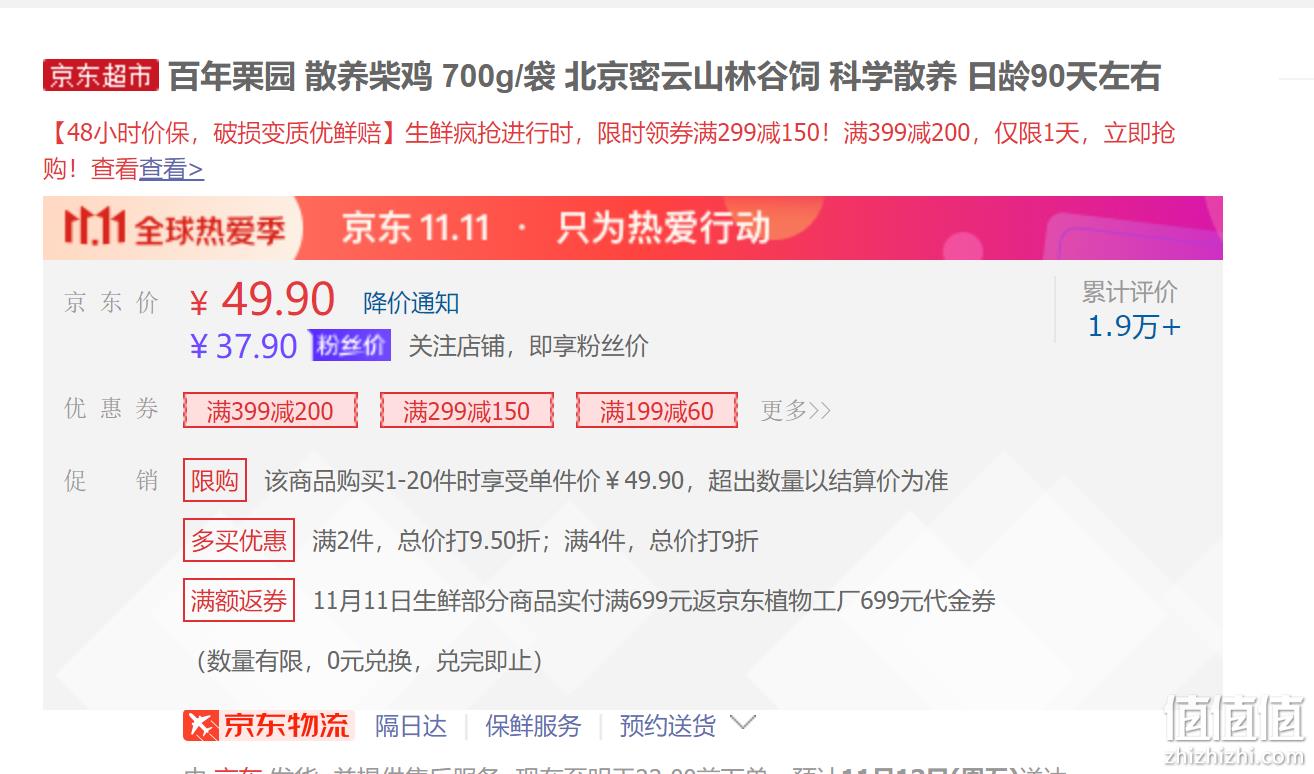
Task: Claim the 满299减150 coupon
Action: (x=467, y=411)
